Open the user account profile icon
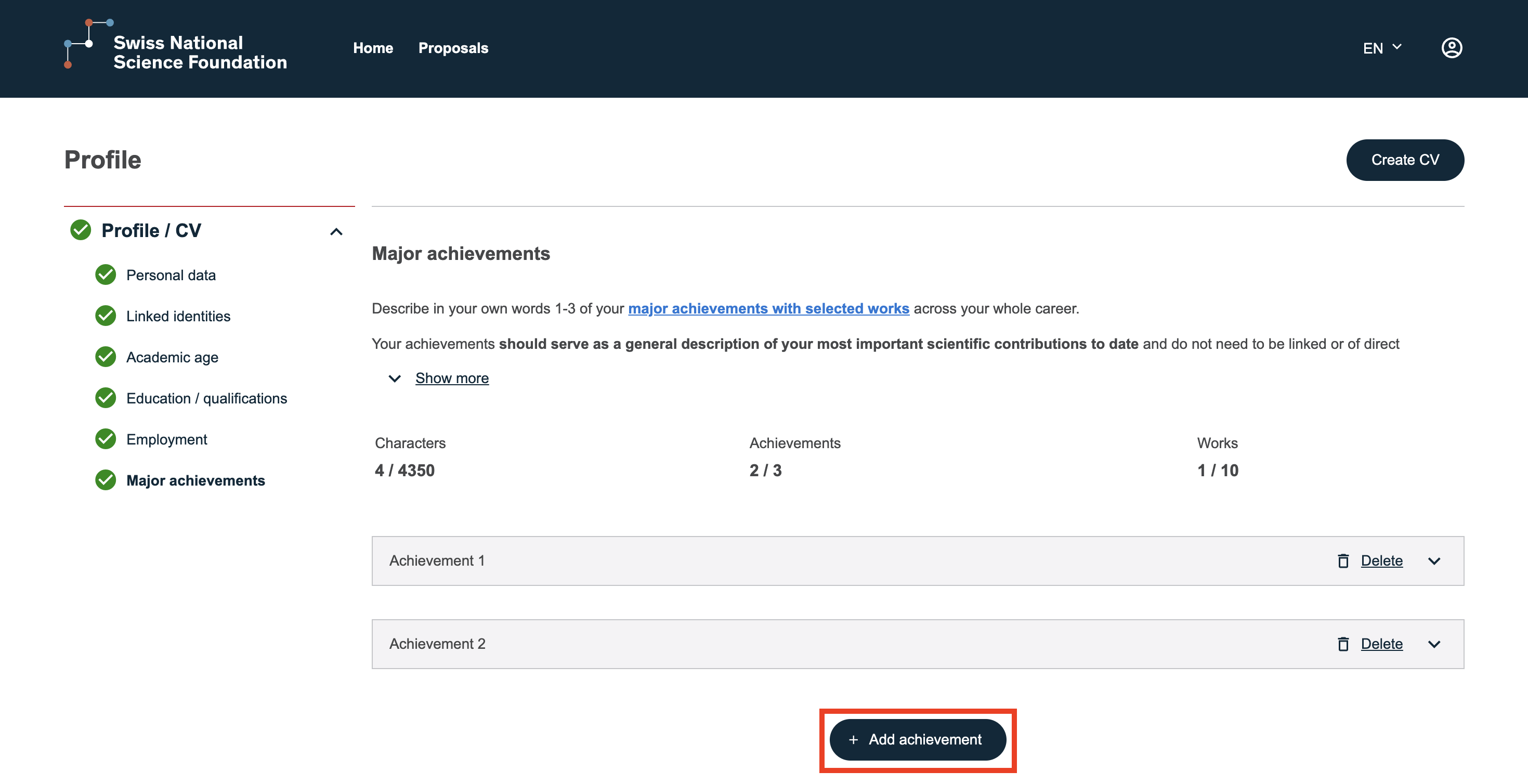Viewport: 1528px width, 784px height. pos(1451,47)
